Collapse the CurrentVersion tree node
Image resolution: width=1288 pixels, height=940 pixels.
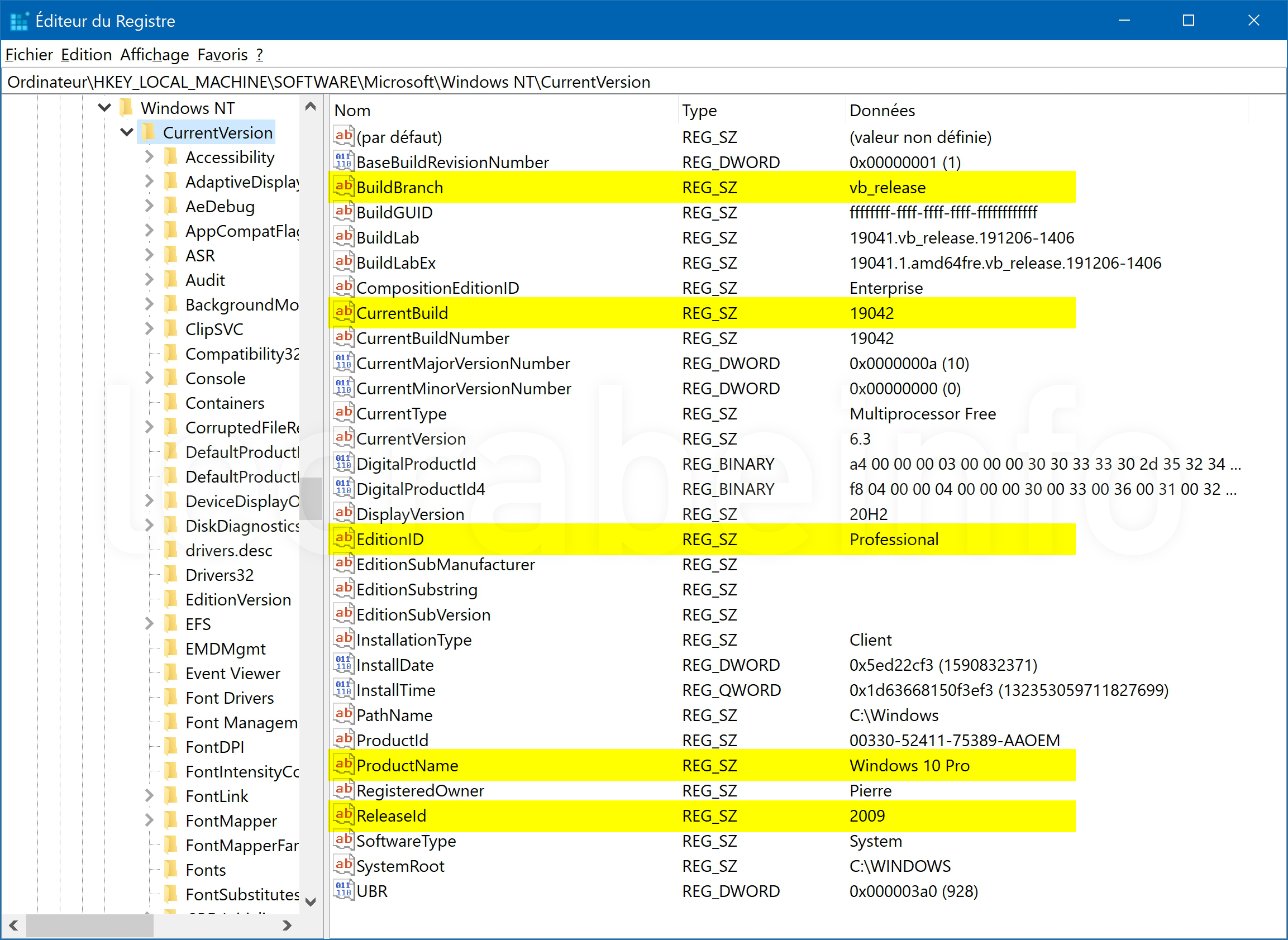coord(126,132)
